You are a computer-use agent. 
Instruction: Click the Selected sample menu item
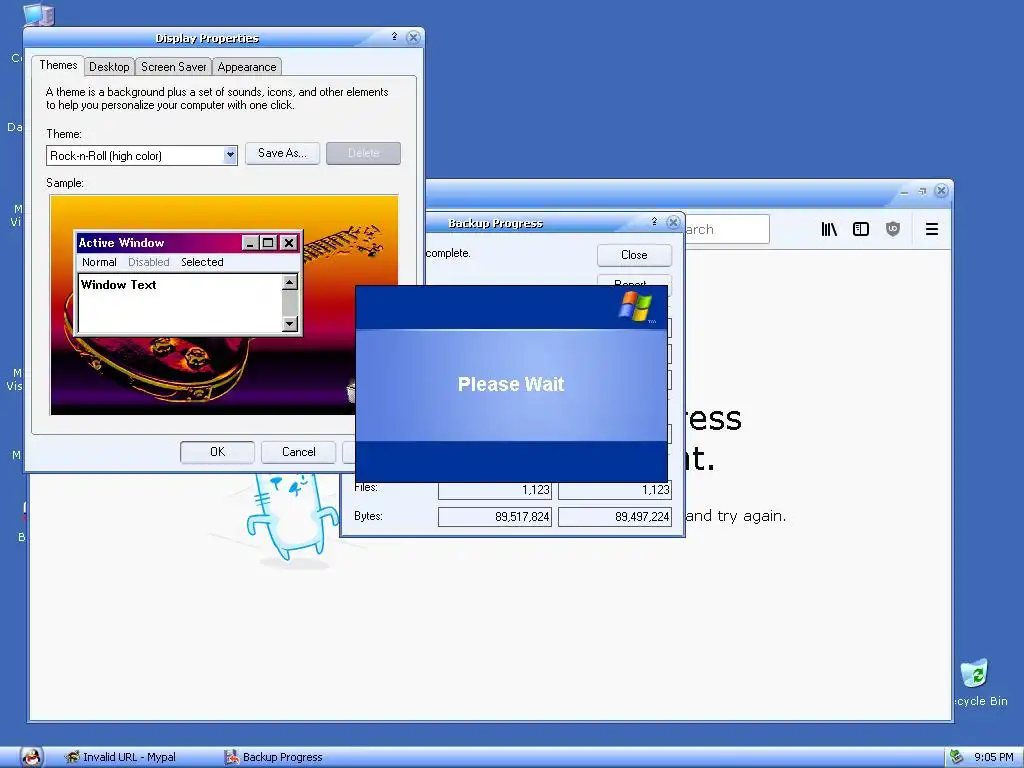pyautogui.click(x=202, y=262)
